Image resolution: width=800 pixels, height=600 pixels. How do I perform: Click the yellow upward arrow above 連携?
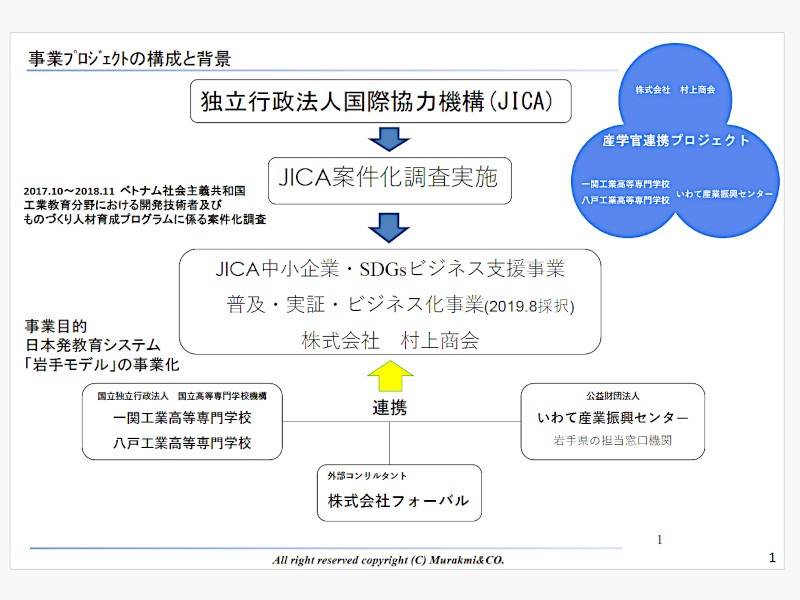click(390, 376)
